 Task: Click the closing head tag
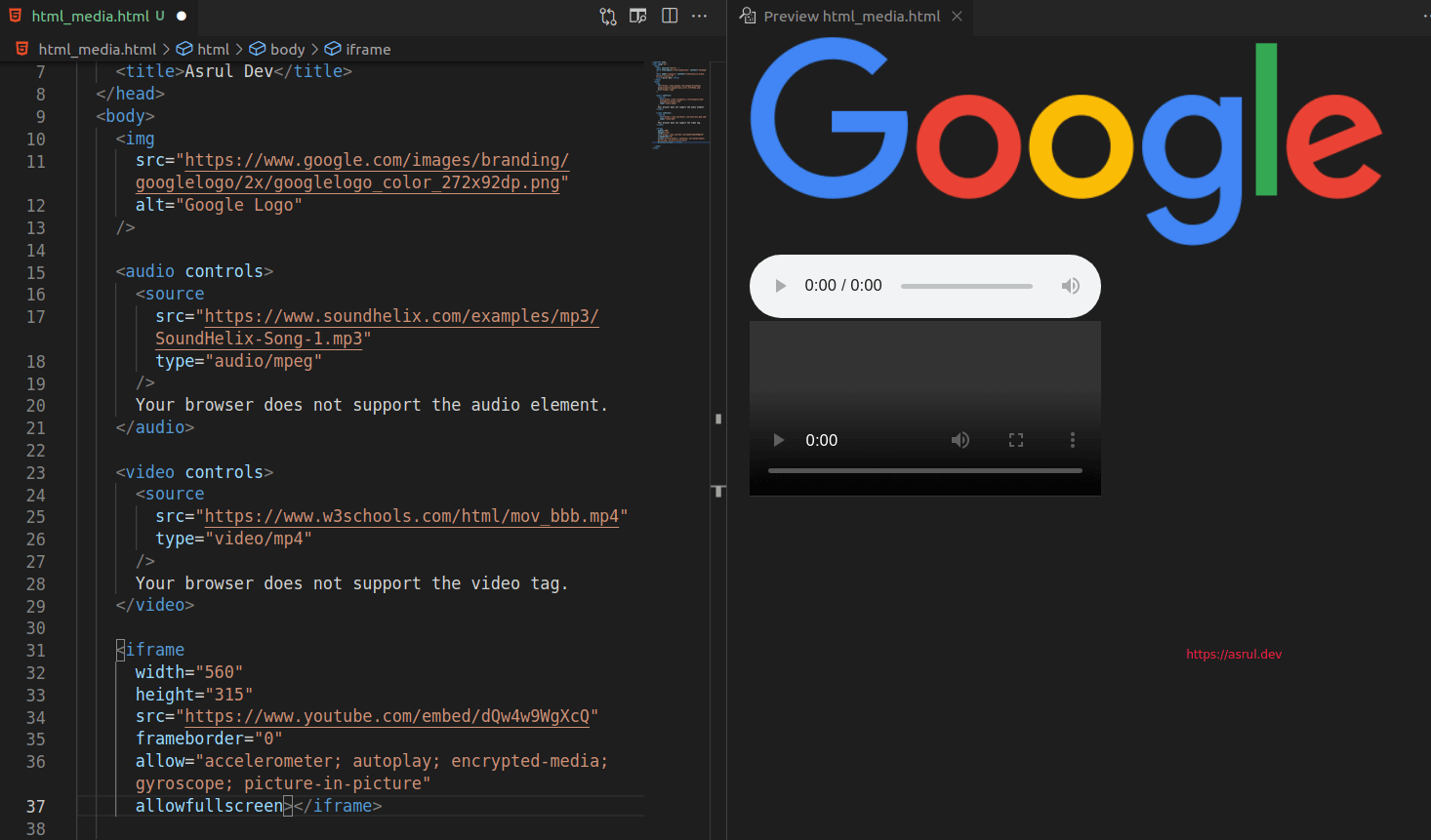[131, 94]
